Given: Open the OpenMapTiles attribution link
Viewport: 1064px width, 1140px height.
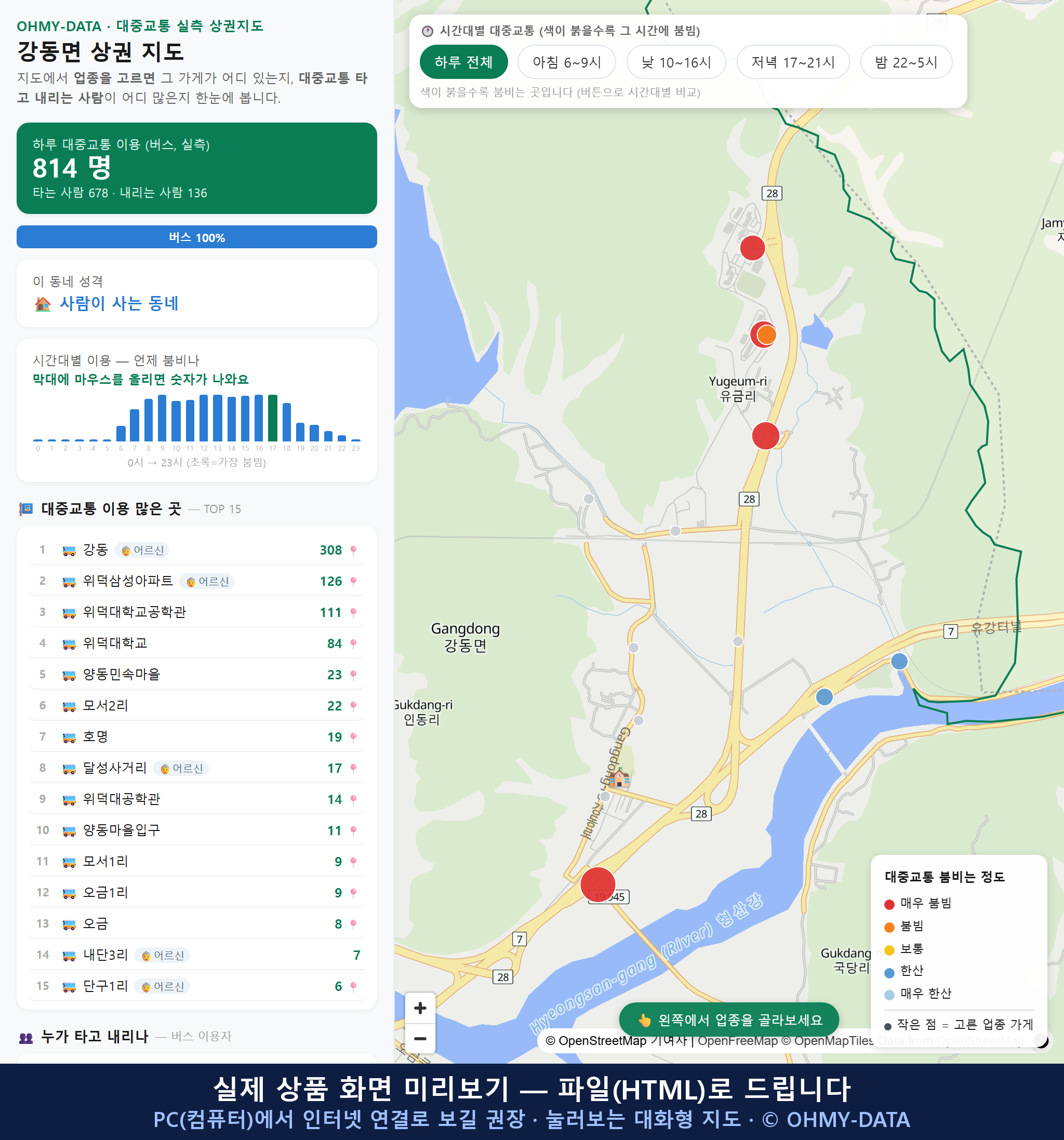Looking at the screenshot, I should [x=828, y=1040].
